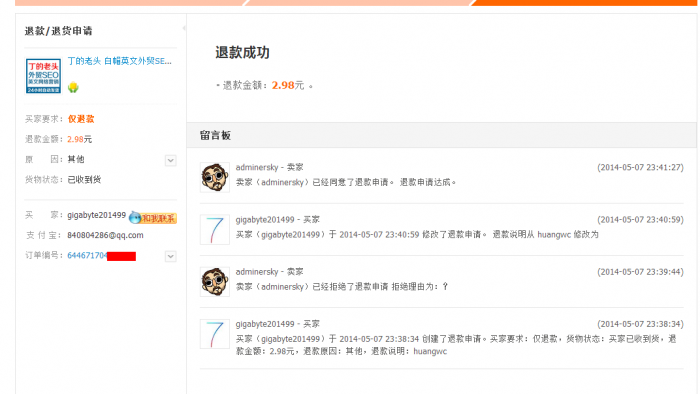Click message text 已经同意了退款申请
700x394 pixels.
[350, 182]
